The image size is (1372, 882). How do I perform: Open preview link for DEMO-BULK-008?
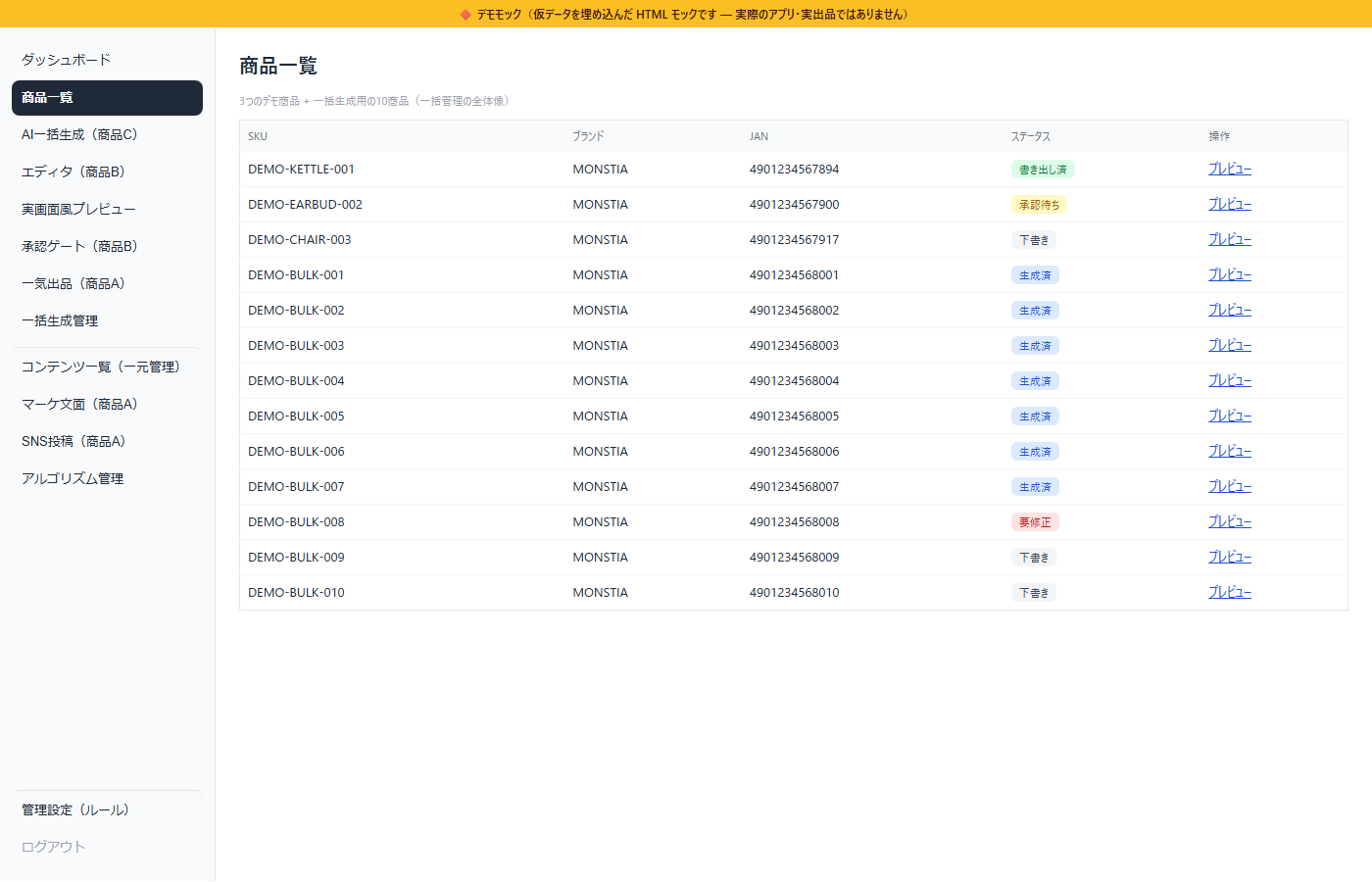tap(1230, 521)
